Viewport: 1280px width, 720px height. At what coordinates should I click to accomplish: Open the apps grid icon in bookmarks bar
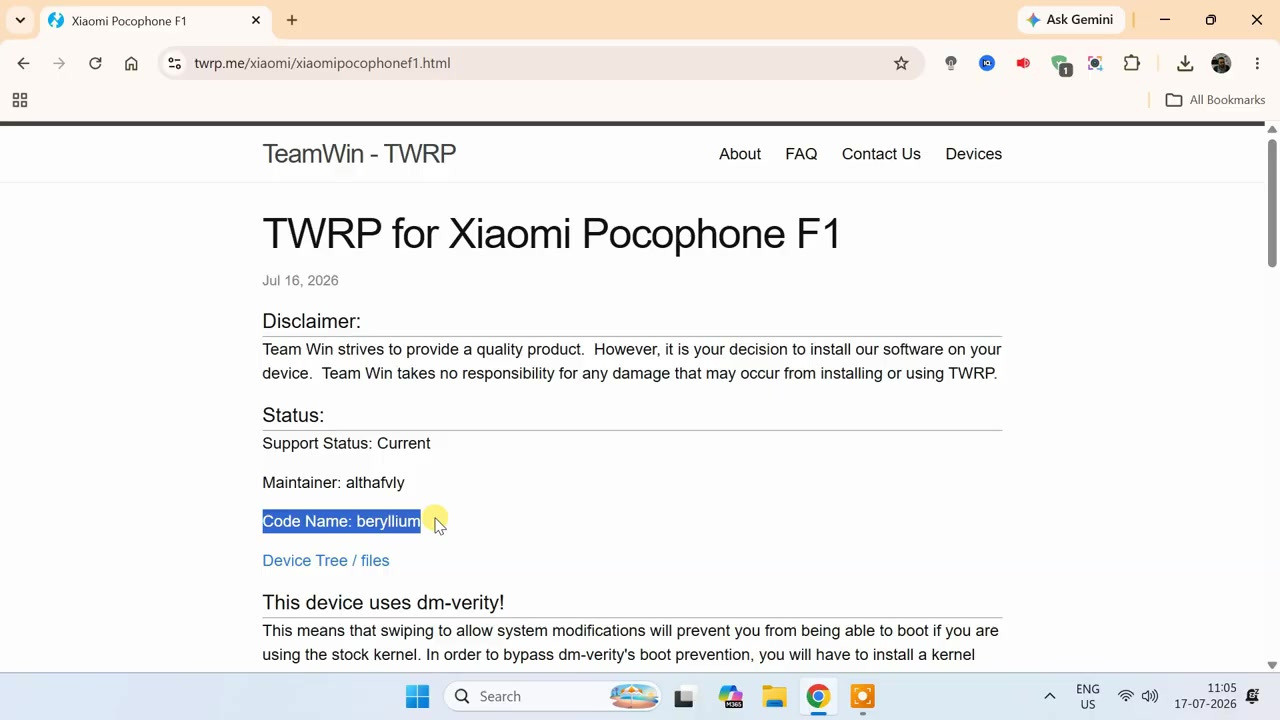(x=19, y=100)
